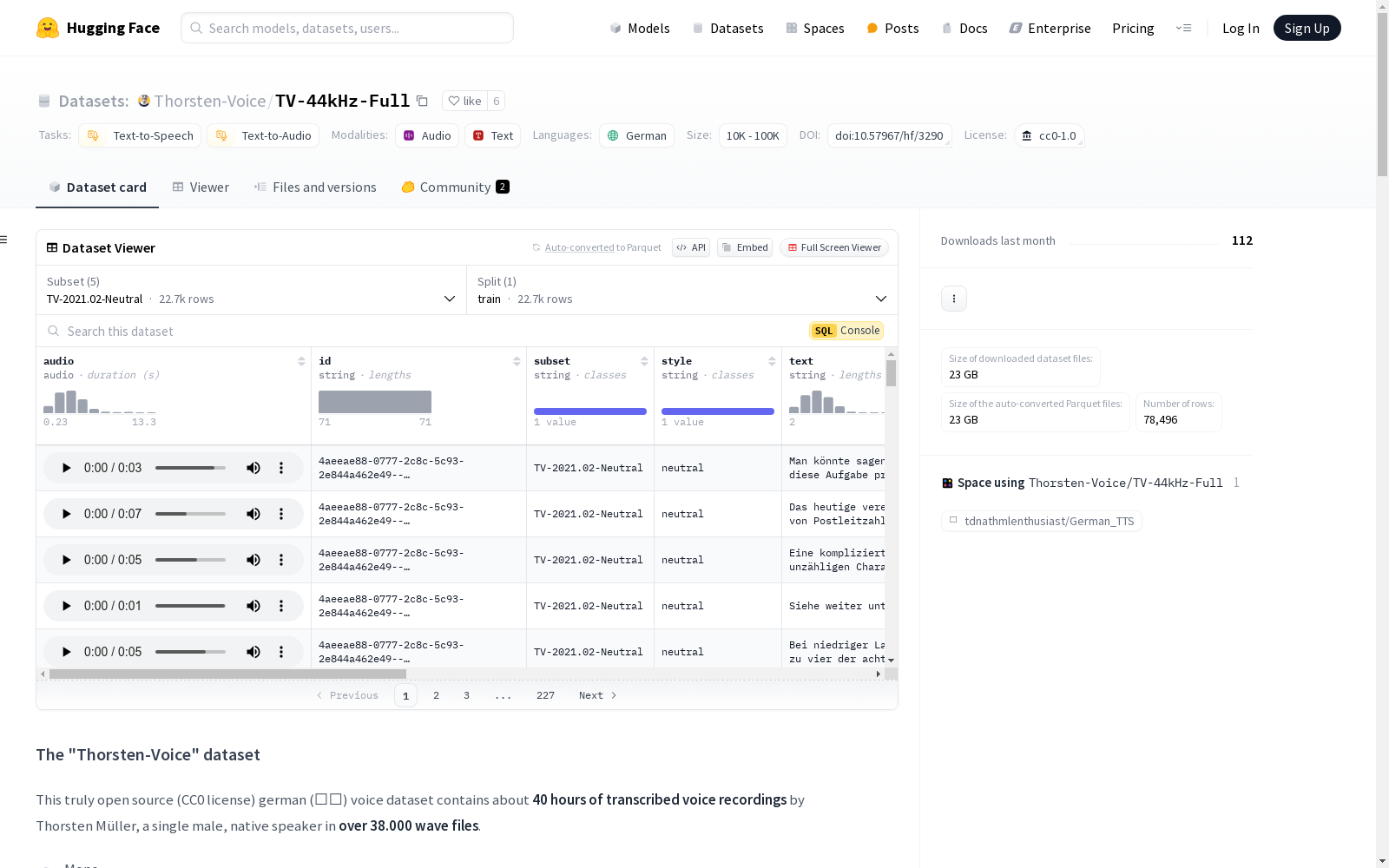Open the SQL Console
The image size is (1389, 868).
click(x=846, y=331)
